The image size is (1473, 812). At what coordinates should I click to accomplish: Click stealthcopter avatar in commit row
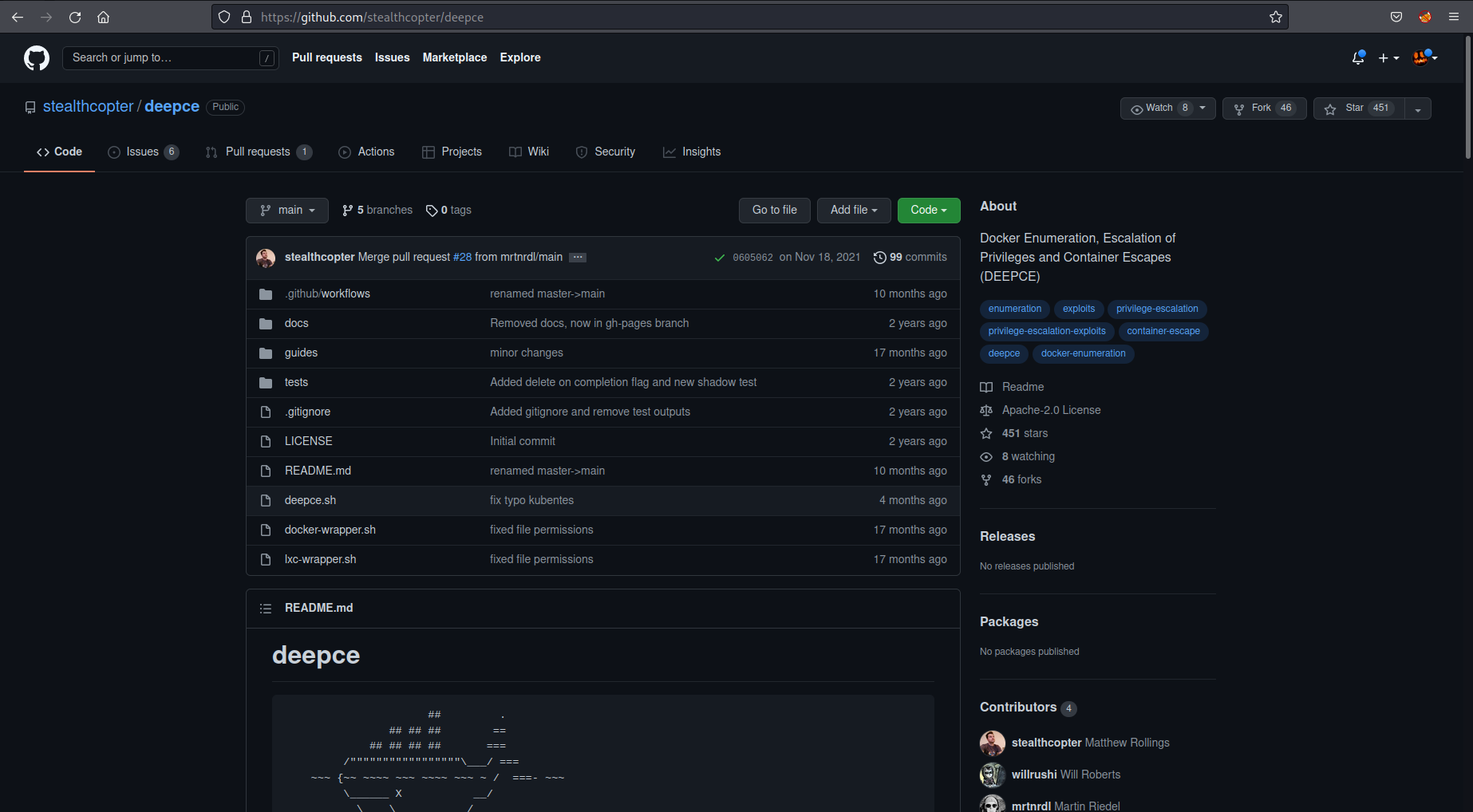point(266,258)
